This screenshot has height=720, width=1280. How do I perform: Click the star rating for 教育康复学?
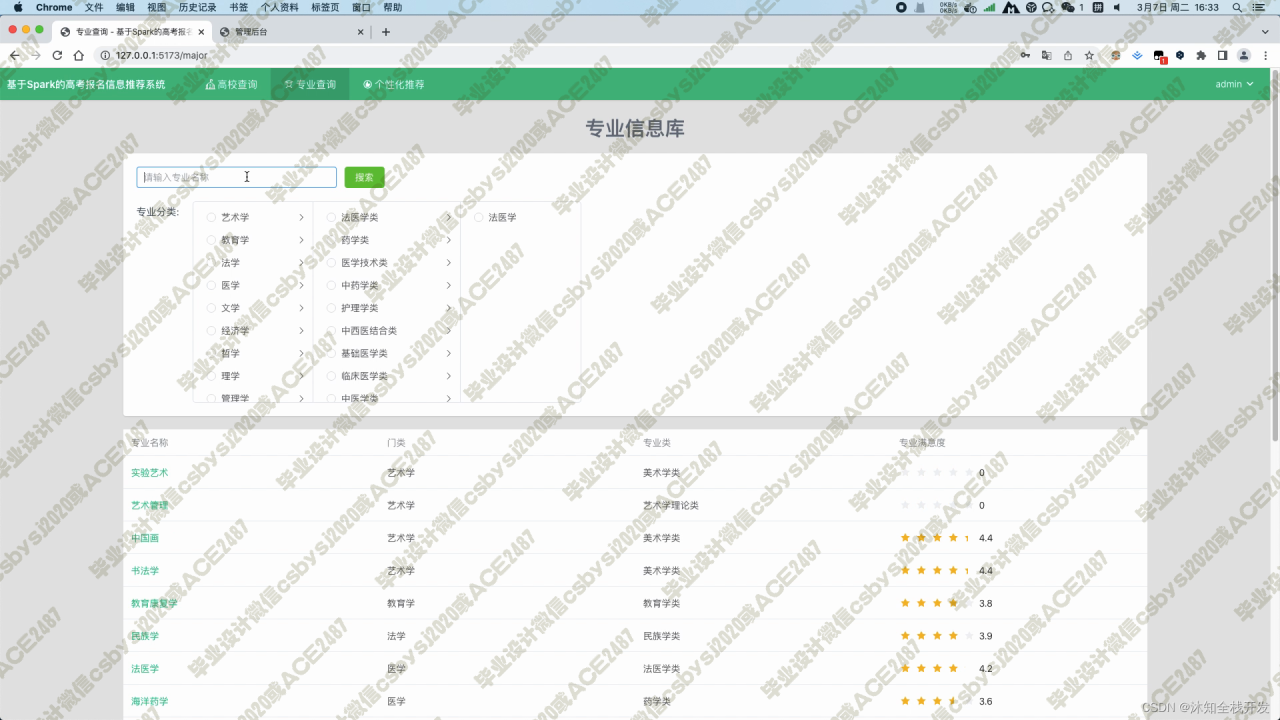(x=937, y=603)
